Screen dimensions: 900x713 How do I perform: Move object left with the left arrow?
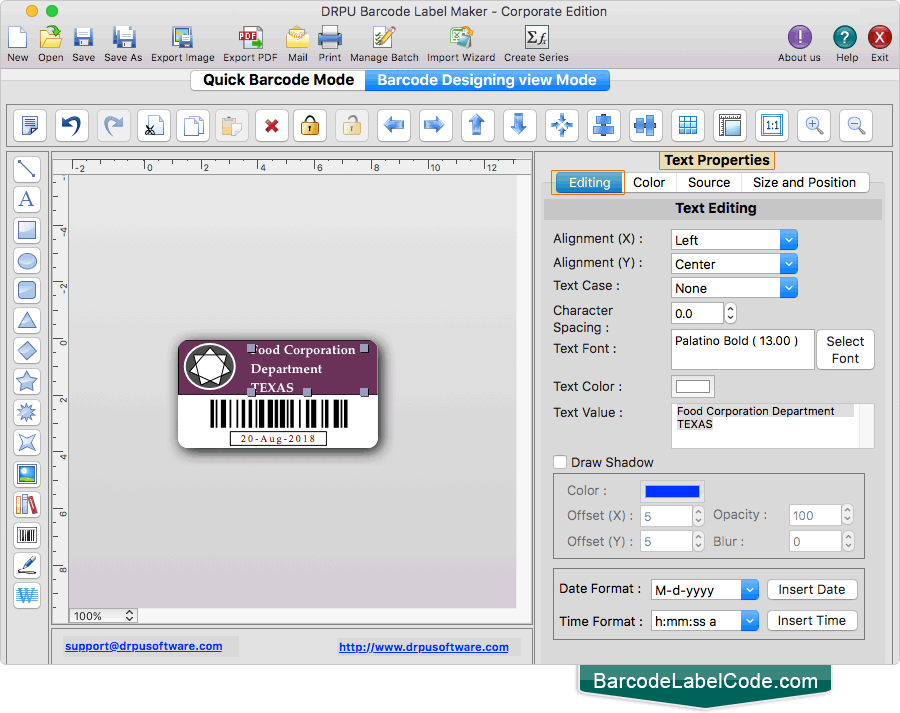pyautogui.click(x=394, y=125)
